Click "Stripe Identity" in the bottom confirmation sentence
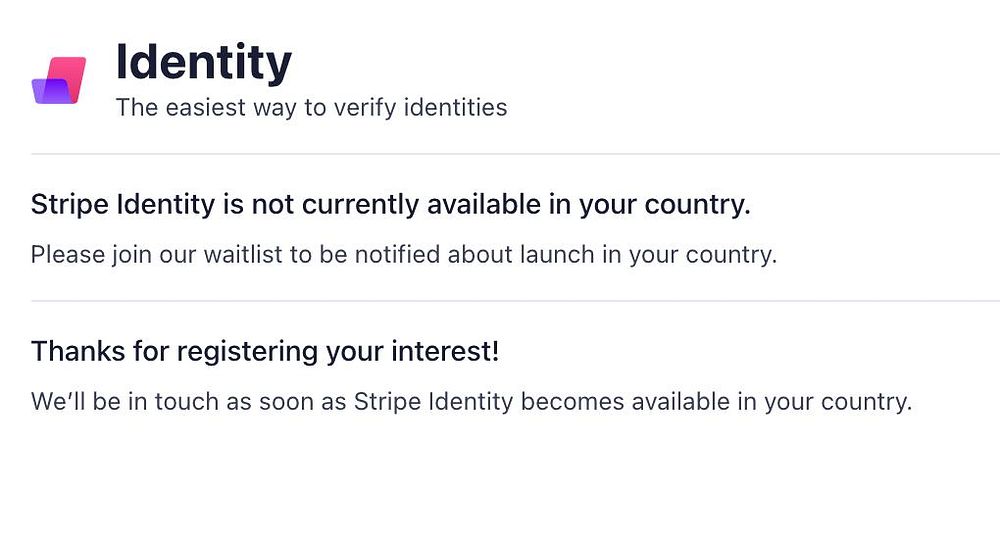Screen dimensions: 1000x543 pos(433,402)
